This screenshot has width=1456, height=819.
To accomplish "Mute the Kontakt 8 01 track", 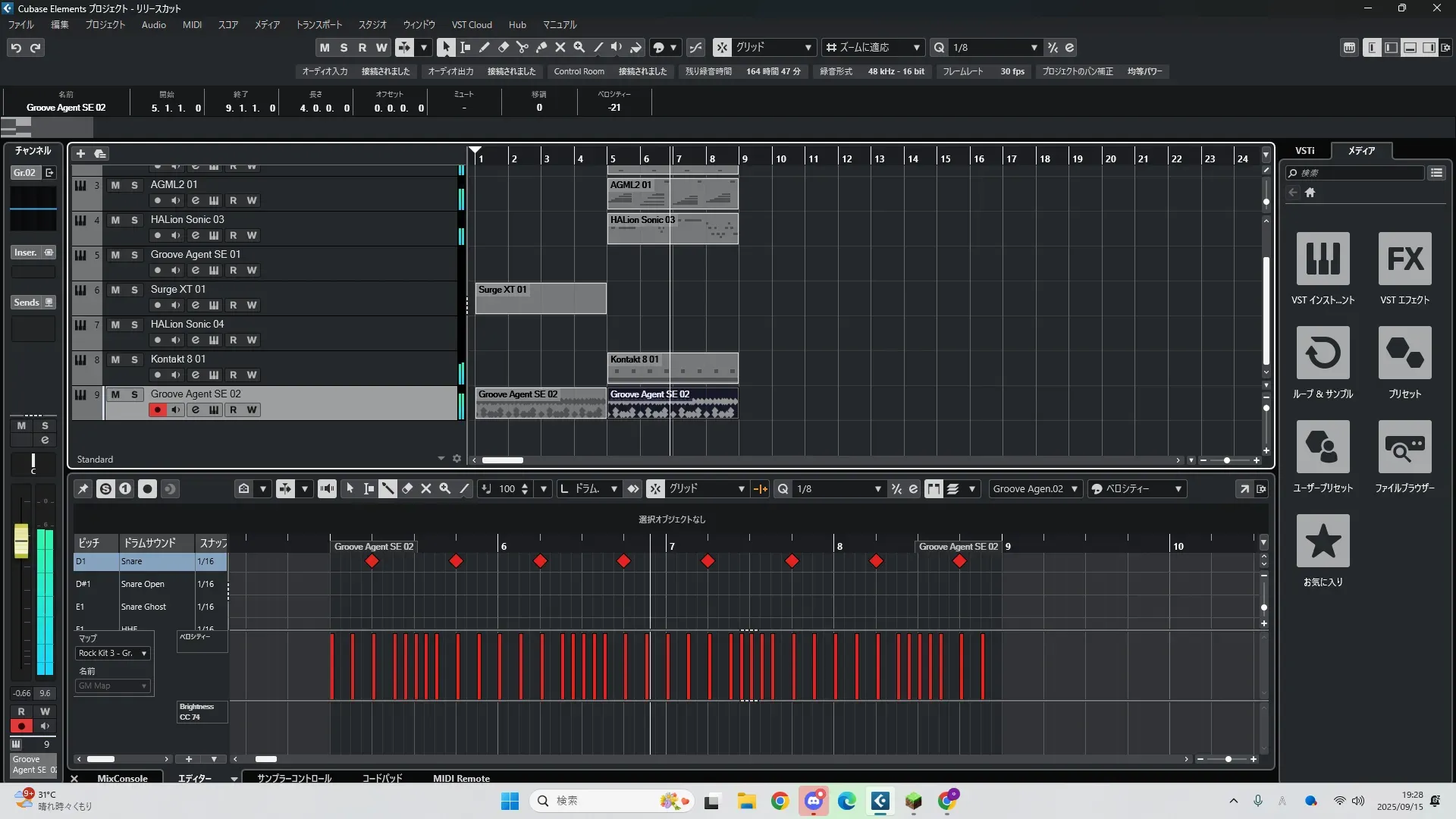I will click(x=115, y=359).
